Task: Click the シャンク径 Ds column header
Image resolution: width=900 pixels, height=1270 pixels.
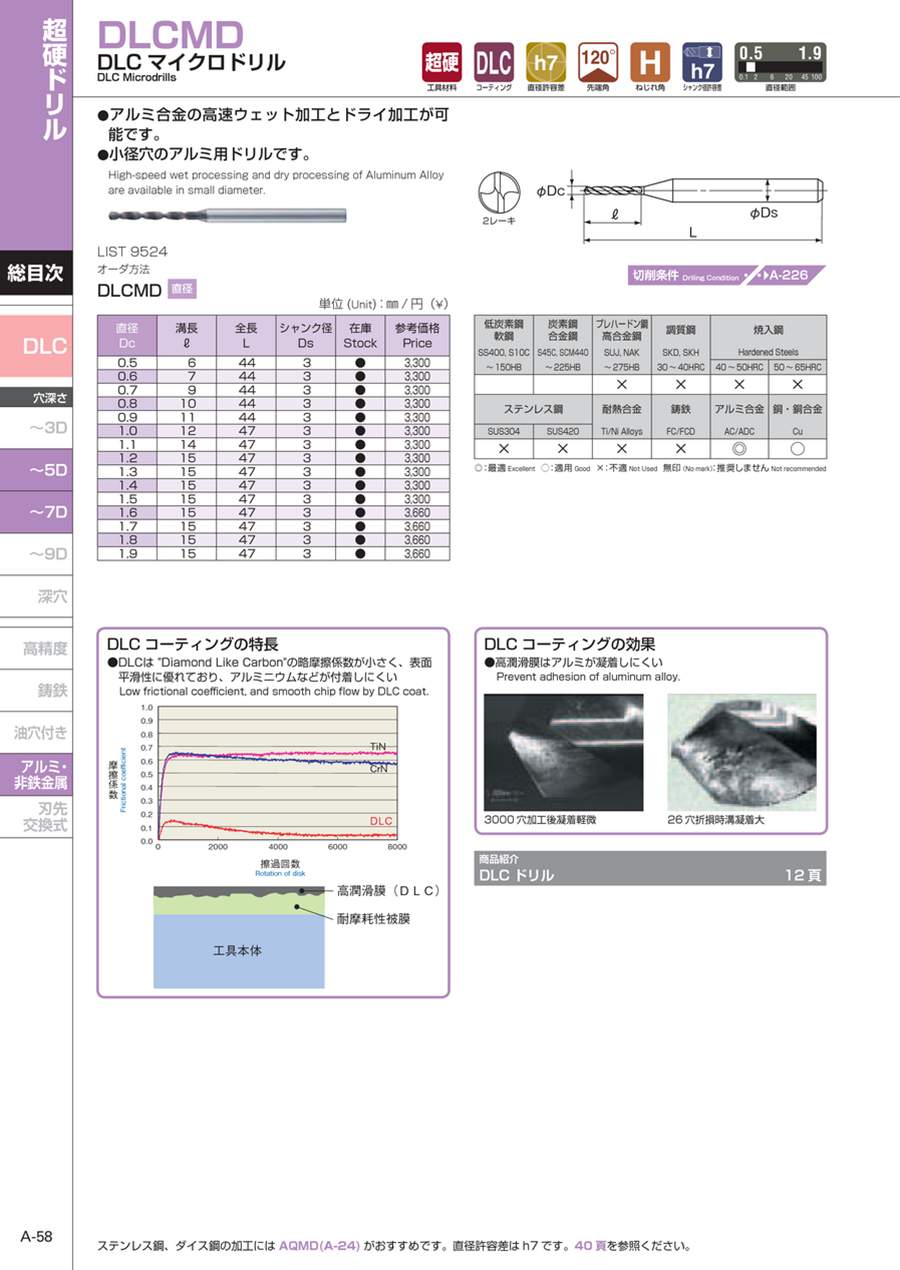Action: (x=306, y=335)
